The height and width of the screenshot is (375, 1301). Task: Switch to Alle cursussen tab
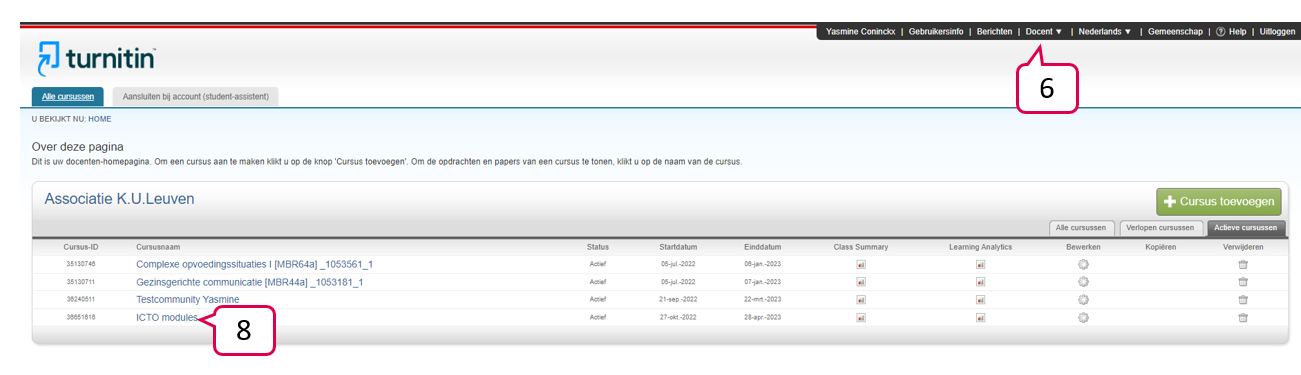[68, 97]
